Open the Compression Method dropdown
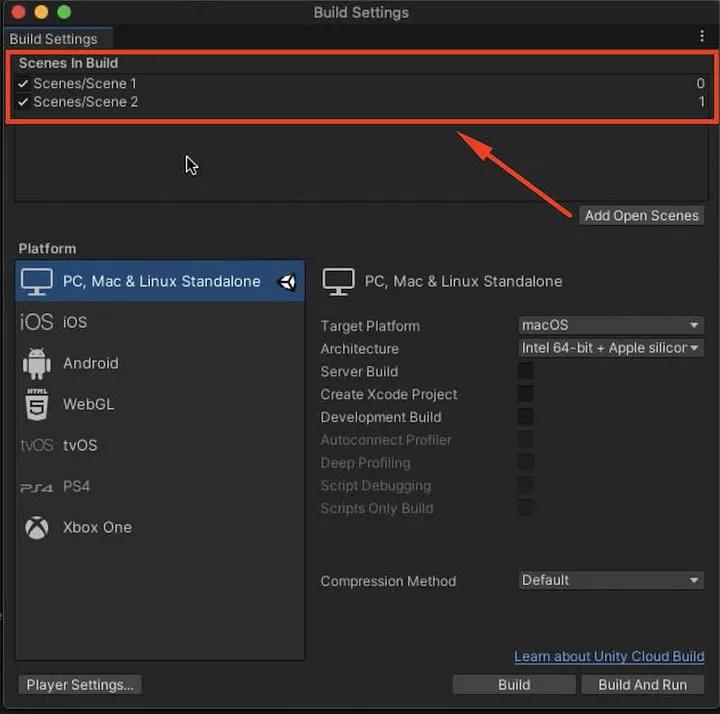Image resolution: width=720 pixels, height=714 pixels. click(x=611, y=580)
